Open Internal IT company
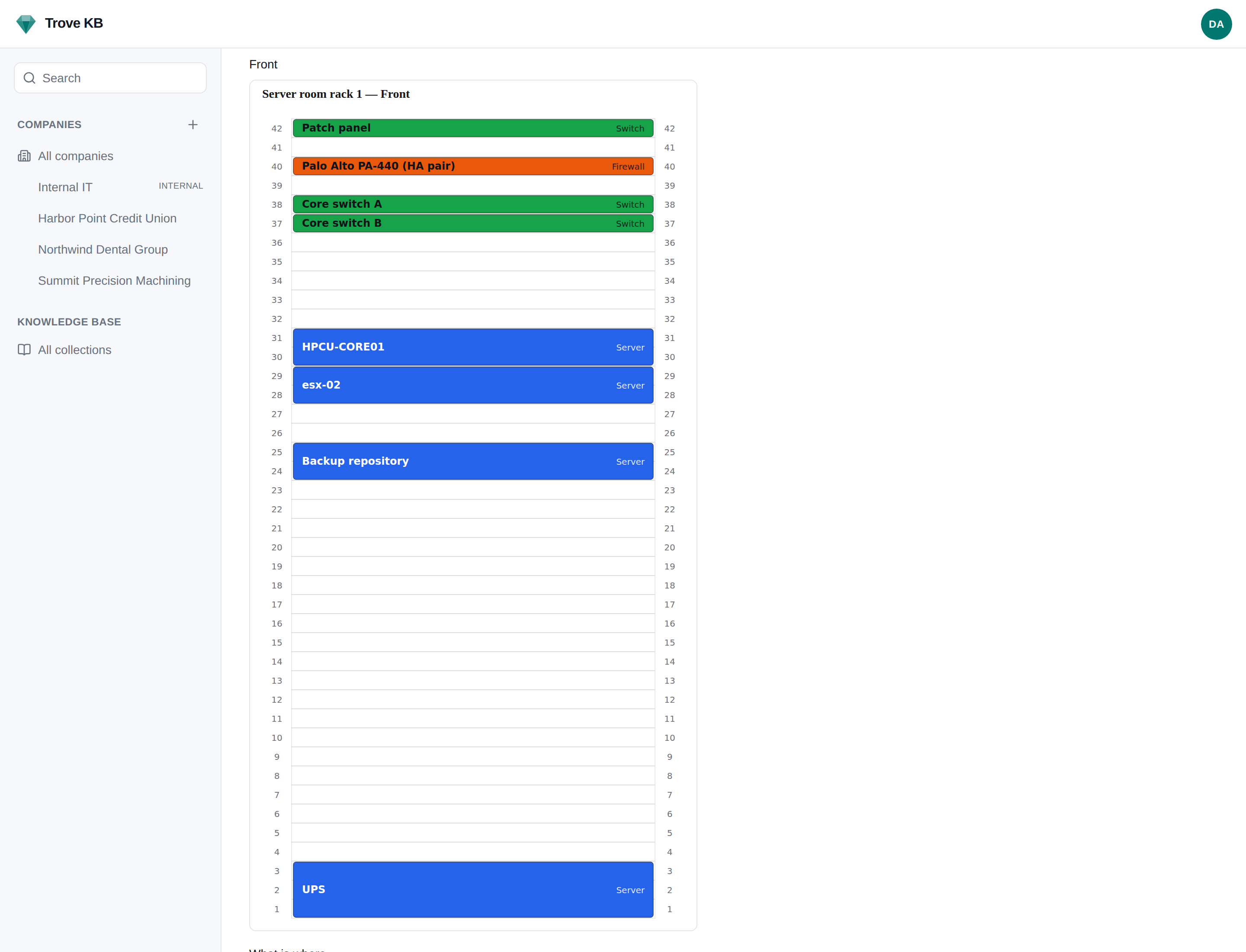Viewport: 1246px width, 952px height. click(65, 187)
